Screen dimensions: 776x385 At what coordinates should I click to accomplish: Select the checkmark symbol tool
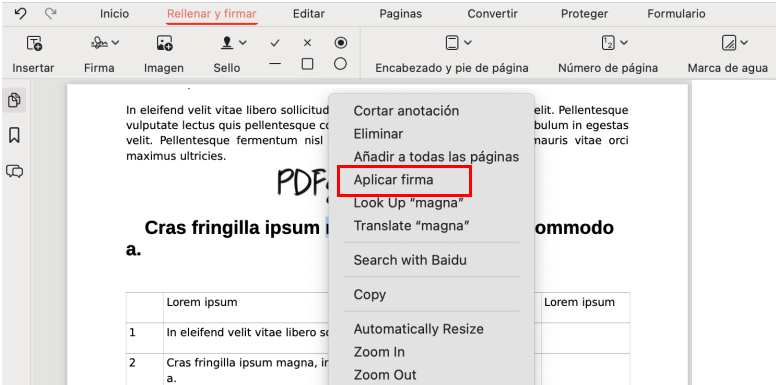pyautogui.click(x=275, y=44)
